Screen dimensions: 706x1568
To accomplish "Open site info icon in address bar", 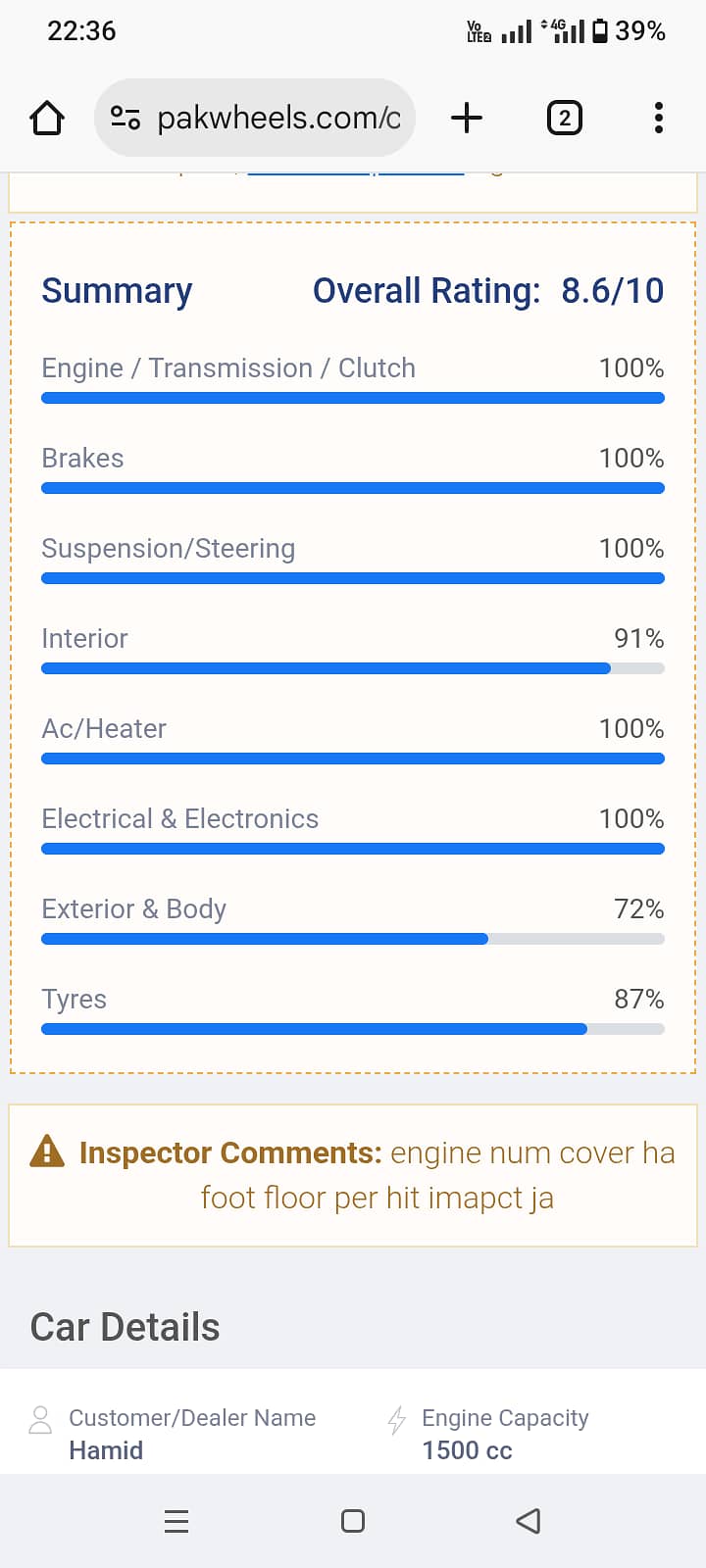I will tap(125, 119).
